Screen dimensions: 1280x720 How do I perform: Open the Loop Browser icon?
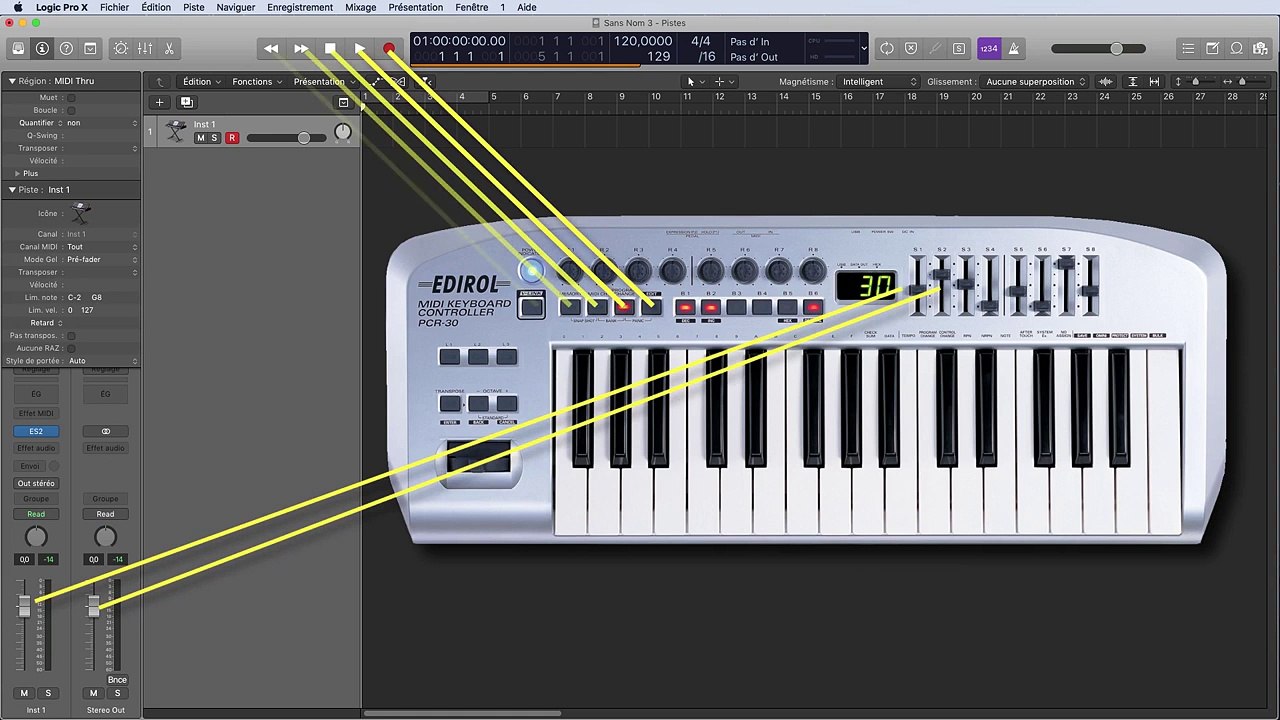(1236, 48)
